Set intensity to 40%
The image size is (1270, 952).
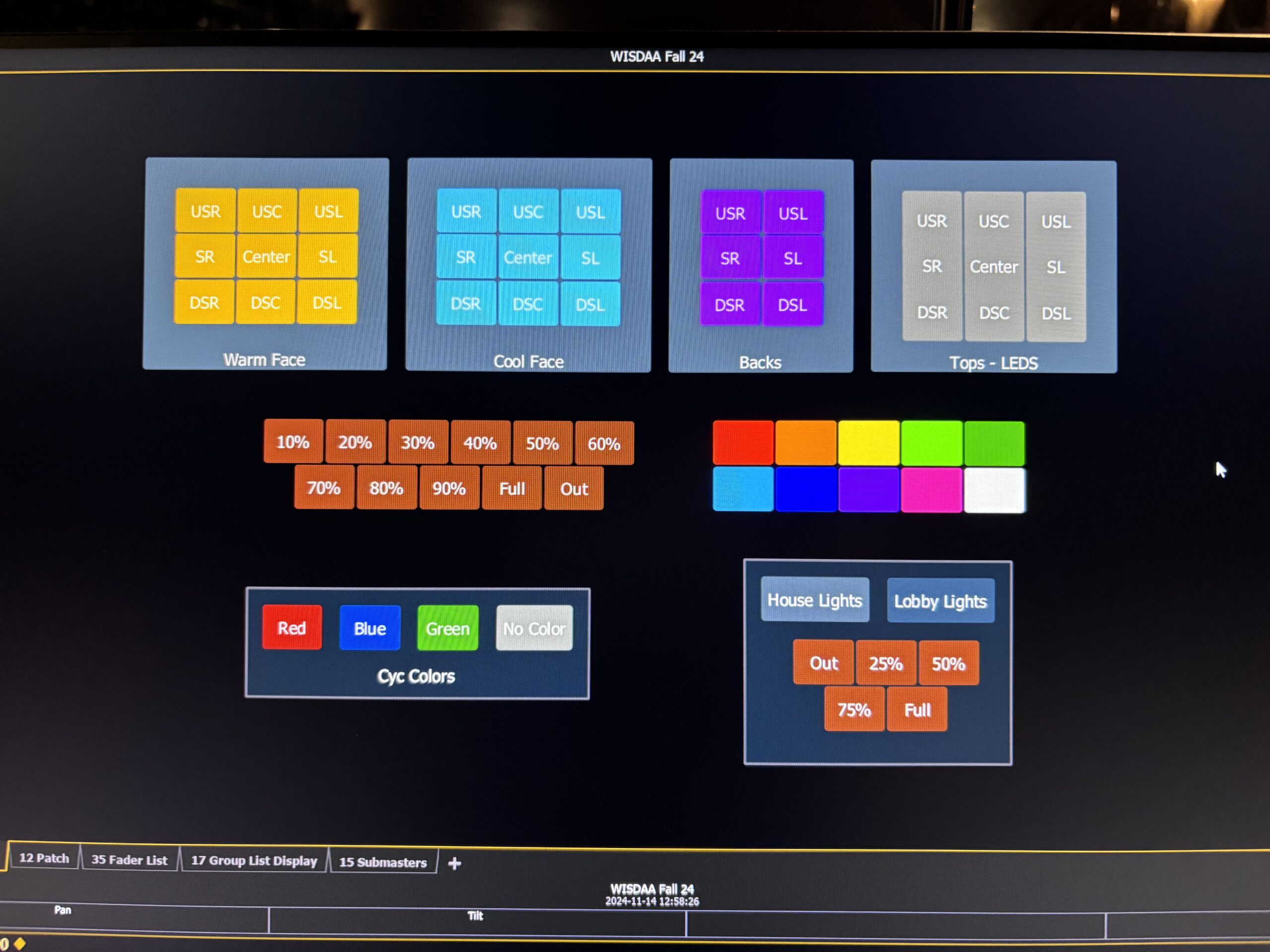coord(480,443)
